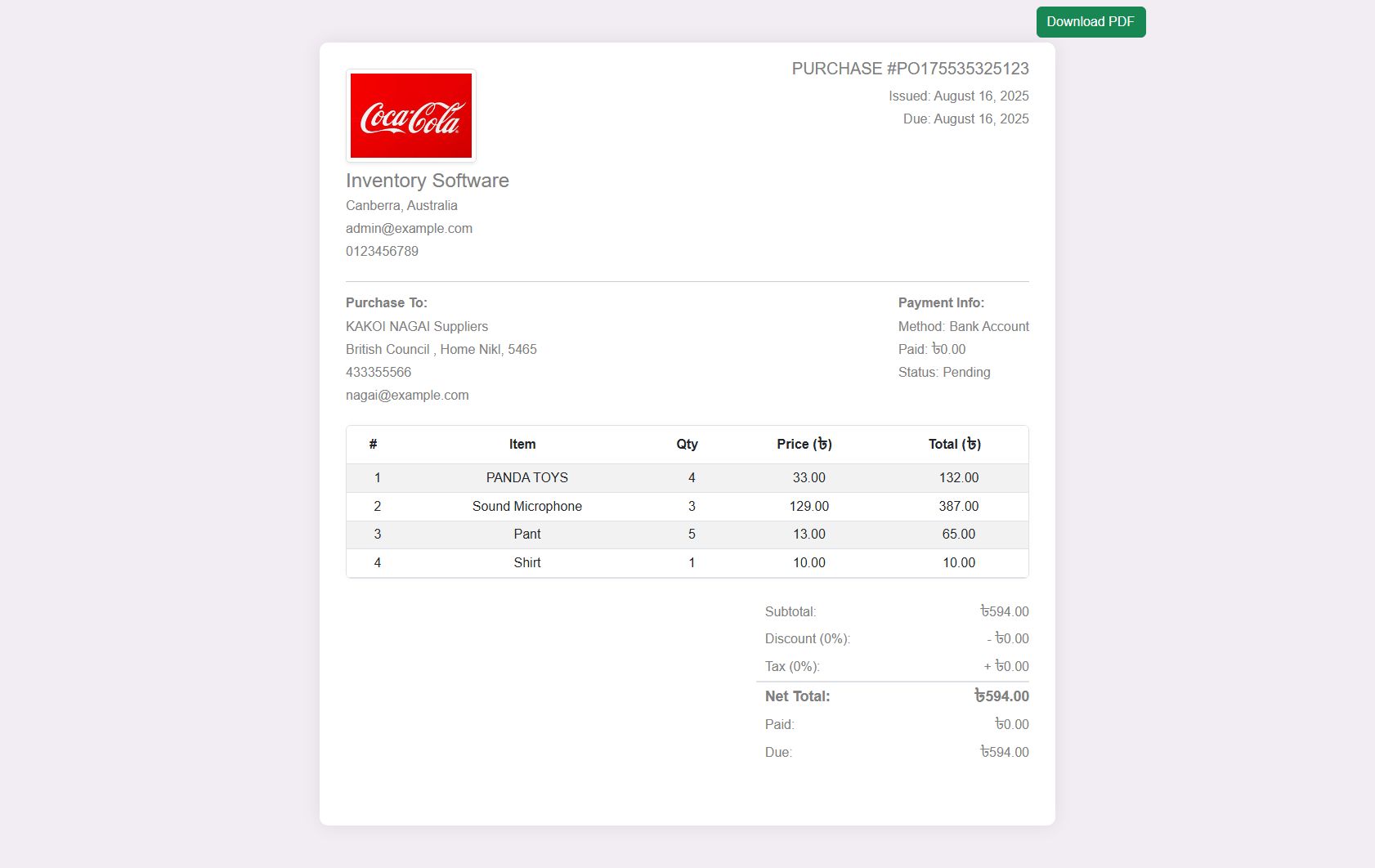This screenshot has height=868, width=1375.
Task: Click the Subtotal amount value
Action: (x=1004, y=611)
